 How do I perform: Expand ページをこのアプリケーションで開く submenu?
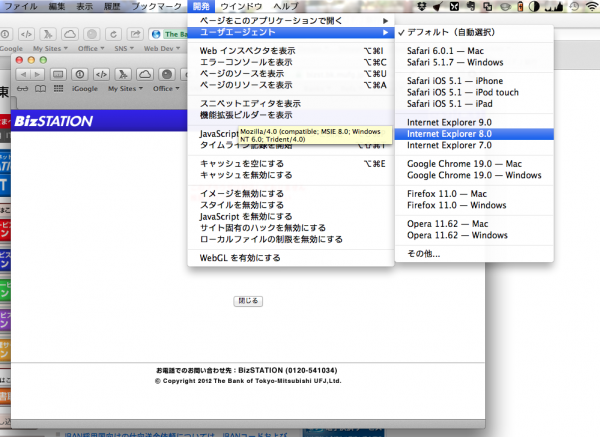[x=291, y=21]
